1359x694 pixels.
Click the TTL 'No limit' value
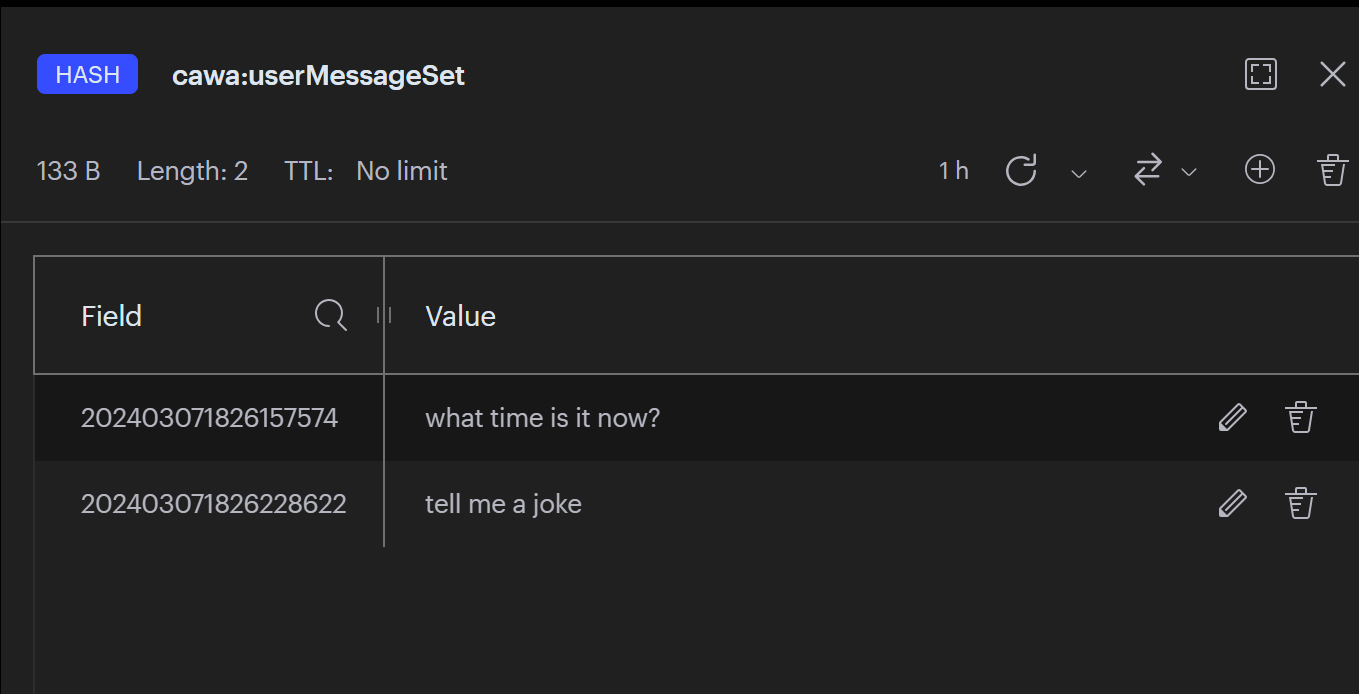tap(401, 171)
